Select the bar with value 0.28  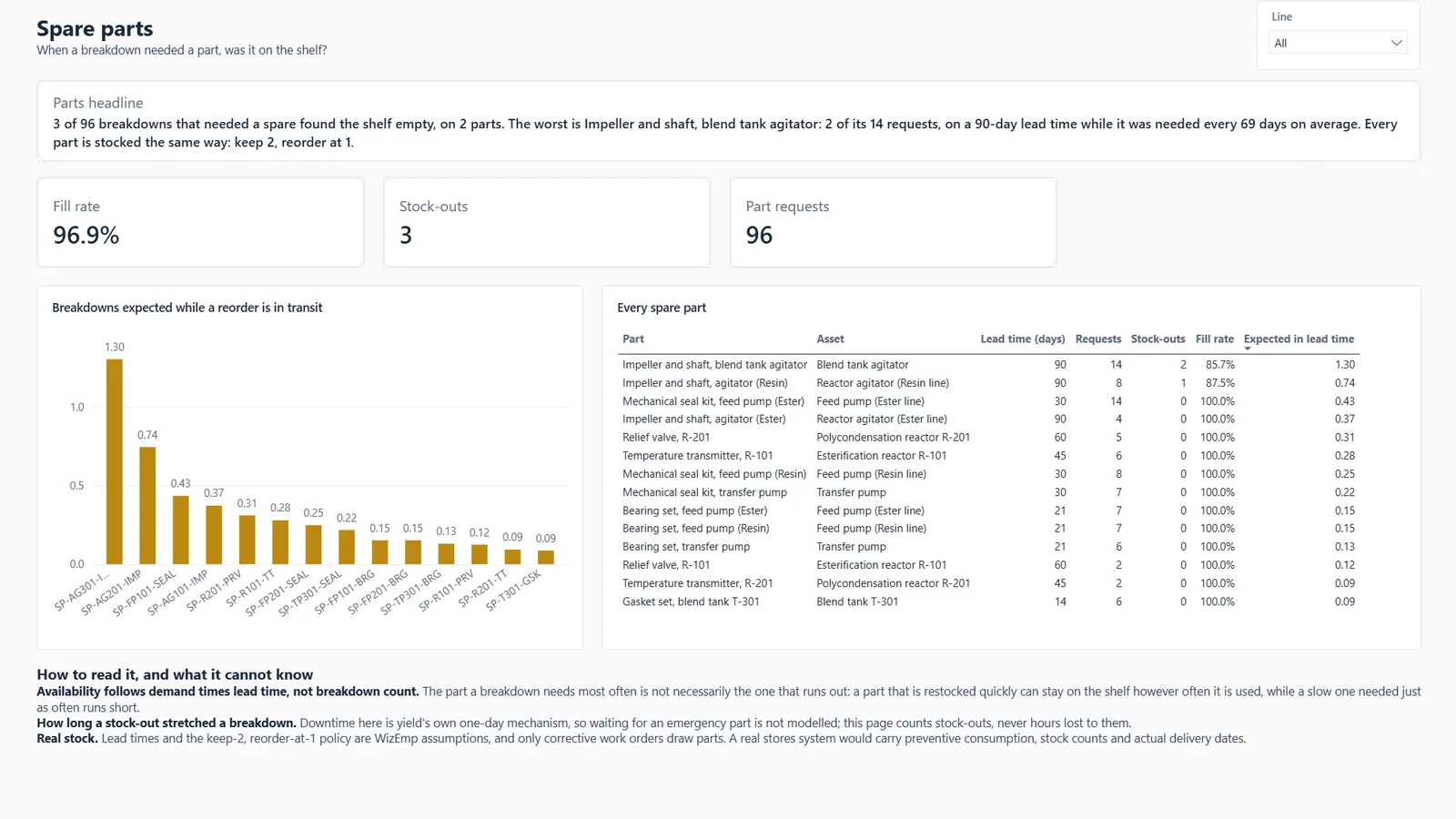point(280,542)
